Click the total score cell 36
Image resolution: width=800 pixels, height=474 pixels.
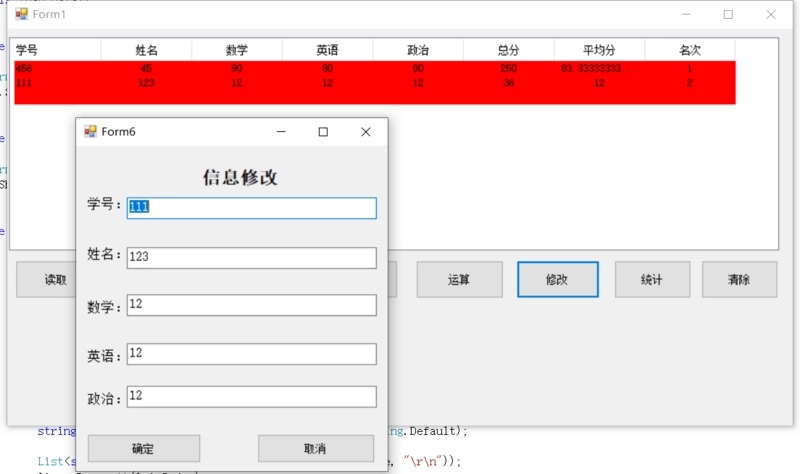coord(509,83)
